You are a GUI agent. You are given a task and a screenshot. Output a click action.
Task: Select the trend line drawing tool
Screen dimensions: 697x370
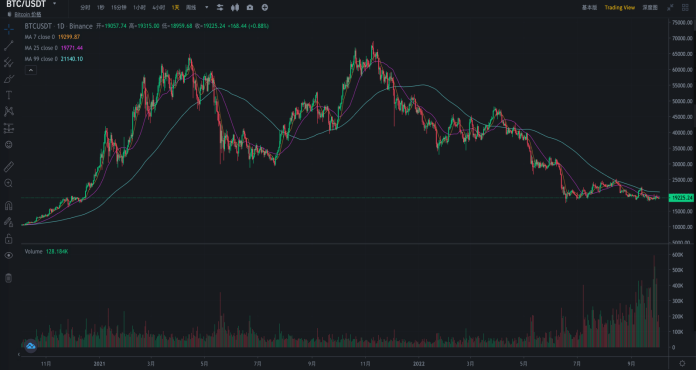pyautogui.click(x=8, y=46)
